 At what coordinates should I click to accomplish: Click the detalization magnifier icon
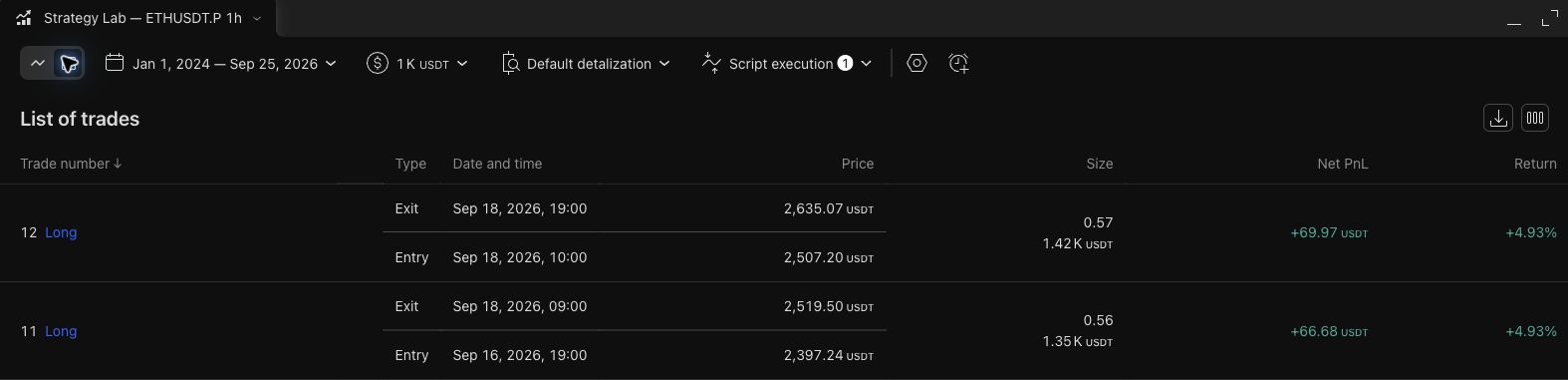[x=510, y=64]
